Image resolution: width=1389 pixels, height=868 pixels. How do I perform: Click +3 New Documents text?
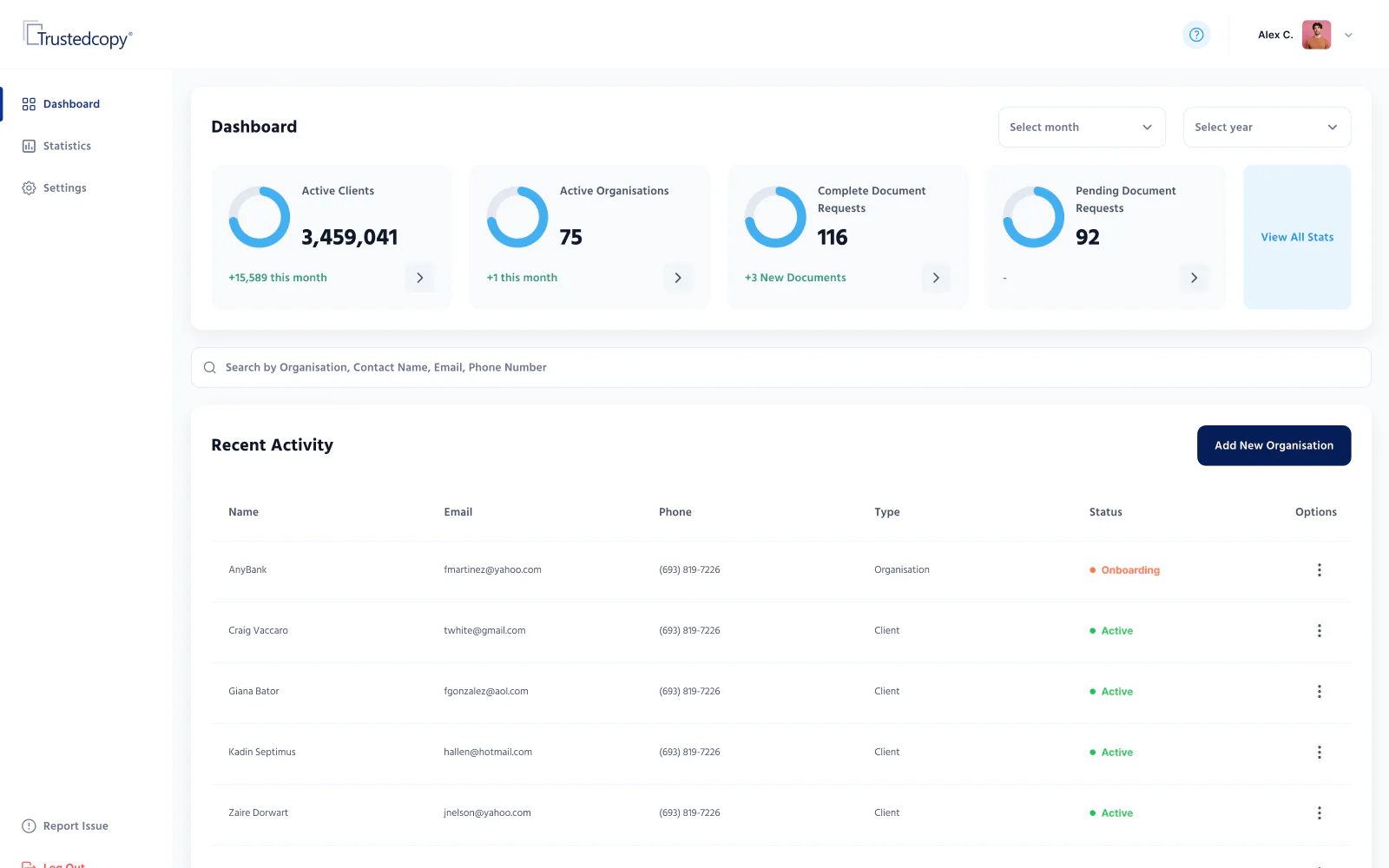tap(795, 278)
